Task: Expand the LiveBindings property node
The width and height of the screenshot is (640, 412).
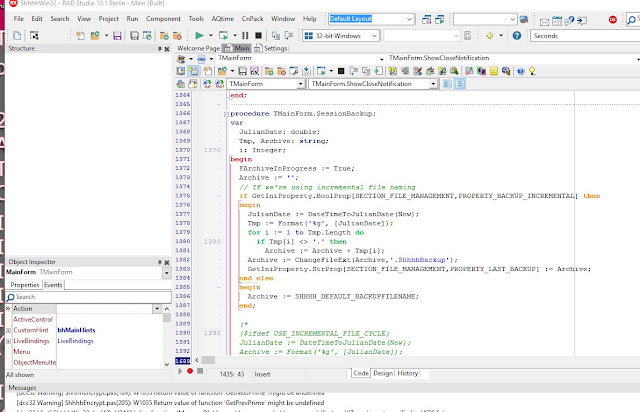Action: click(x=8, y=341)
